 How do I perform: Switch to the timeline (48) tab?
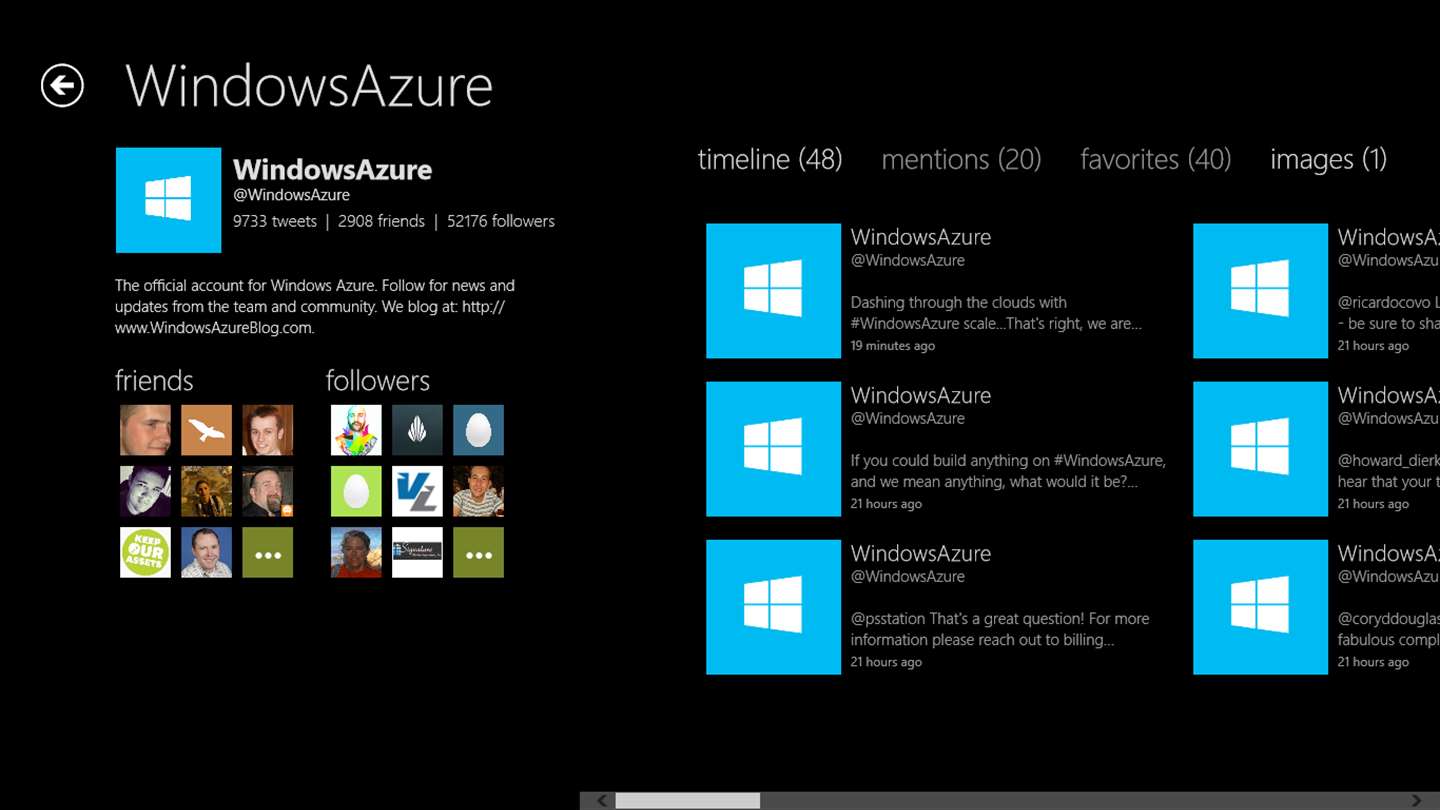tap(770, 159)
